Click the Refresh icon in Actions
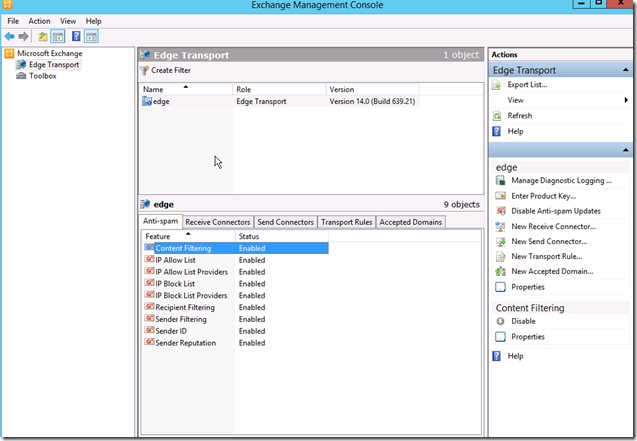The height and width of the screenshot is (441, 637). [x=496, y=116]
